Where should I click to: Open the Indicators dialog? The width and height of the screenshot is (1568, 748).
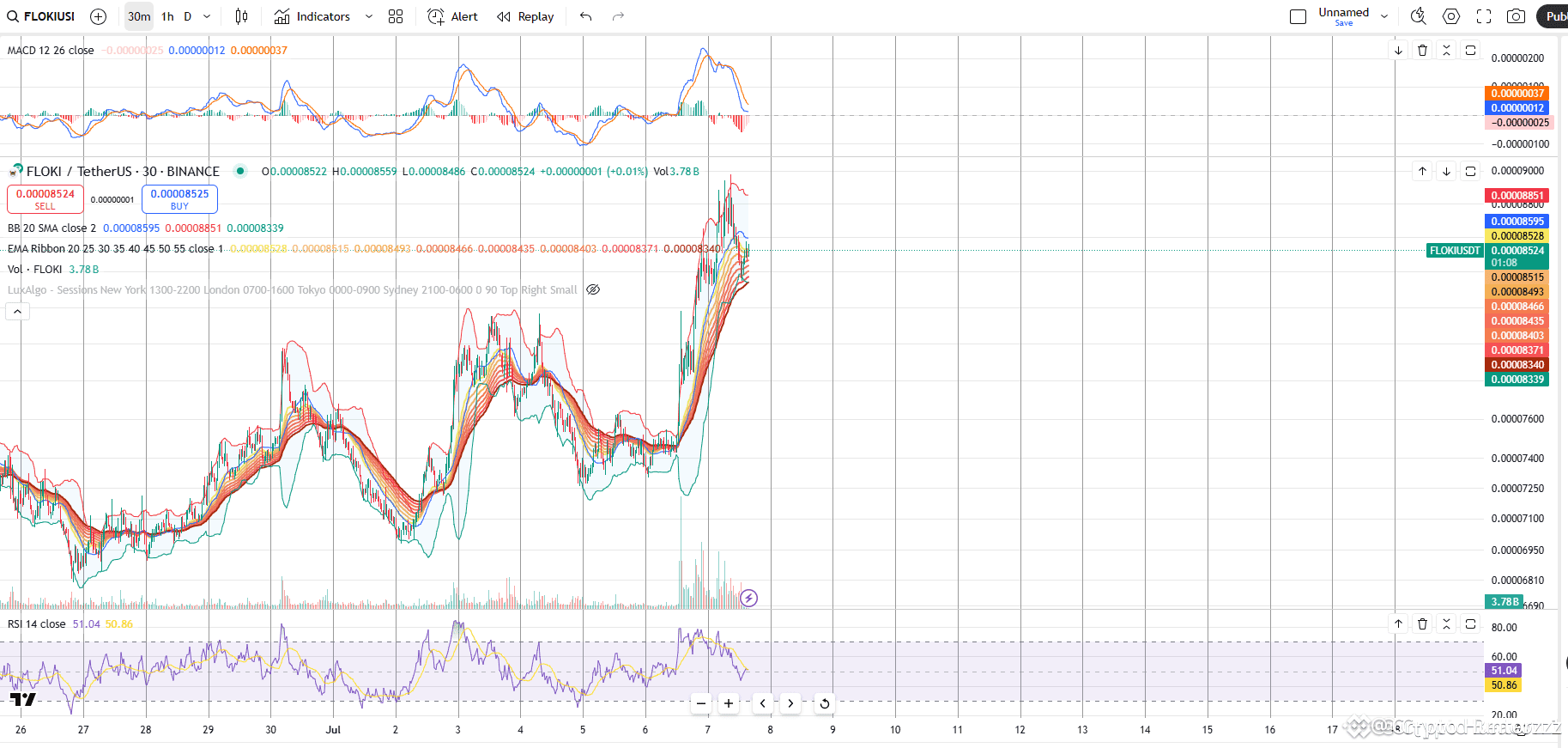click(x=312, y=16)
